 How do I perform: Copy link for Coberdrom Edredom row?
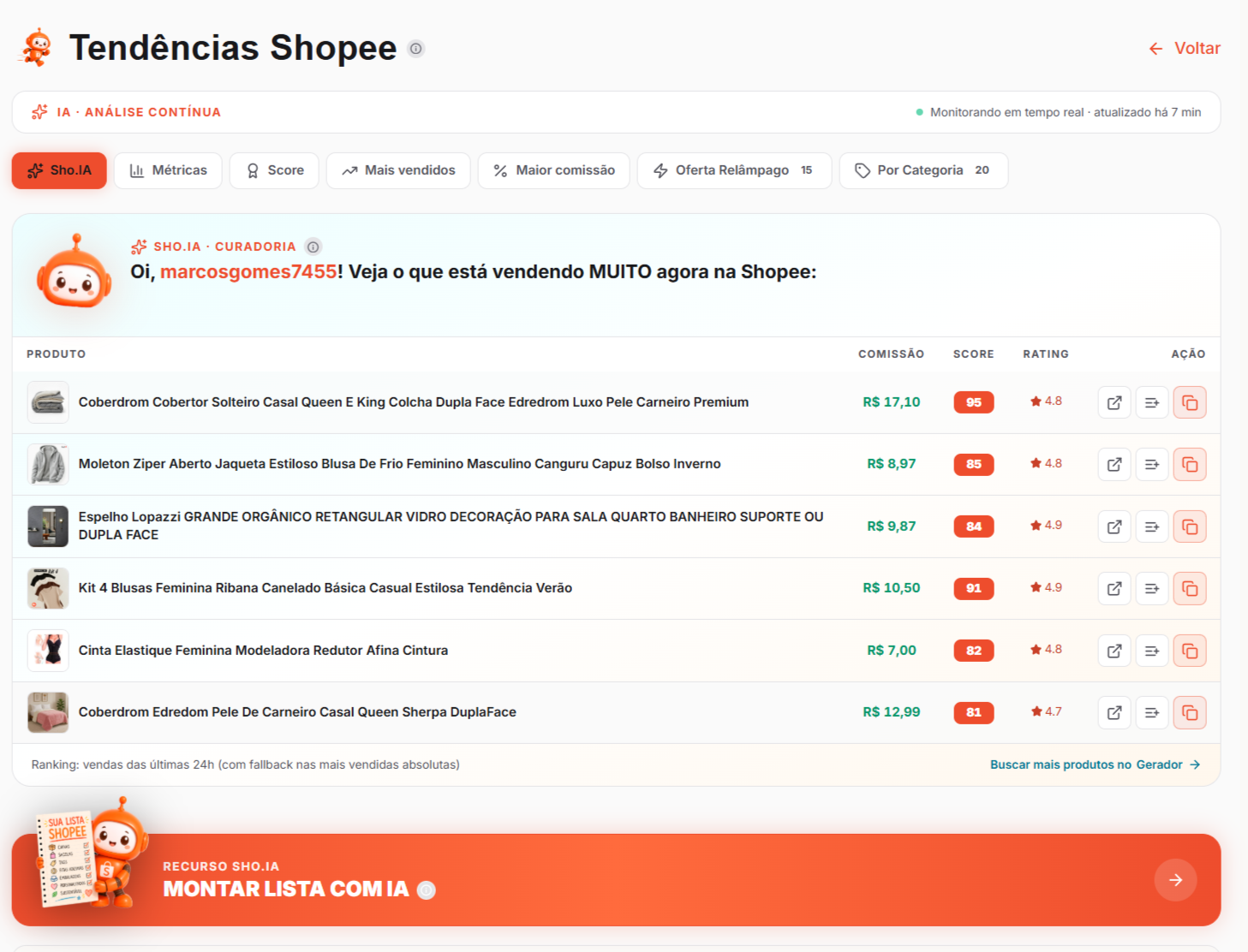[x=1190, y=712]
